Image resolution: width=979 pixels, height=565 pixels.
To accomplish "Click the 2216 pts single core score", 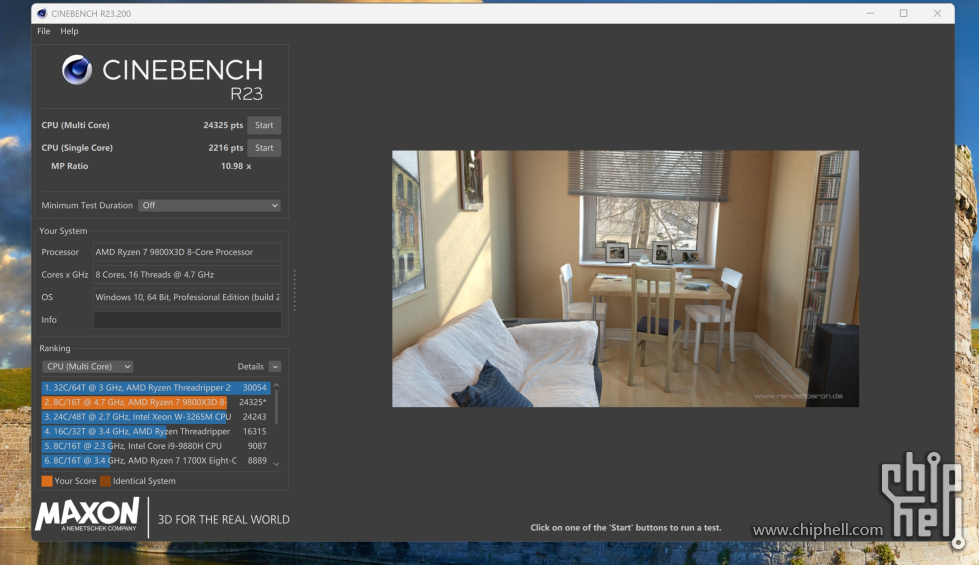I will 225,148.
